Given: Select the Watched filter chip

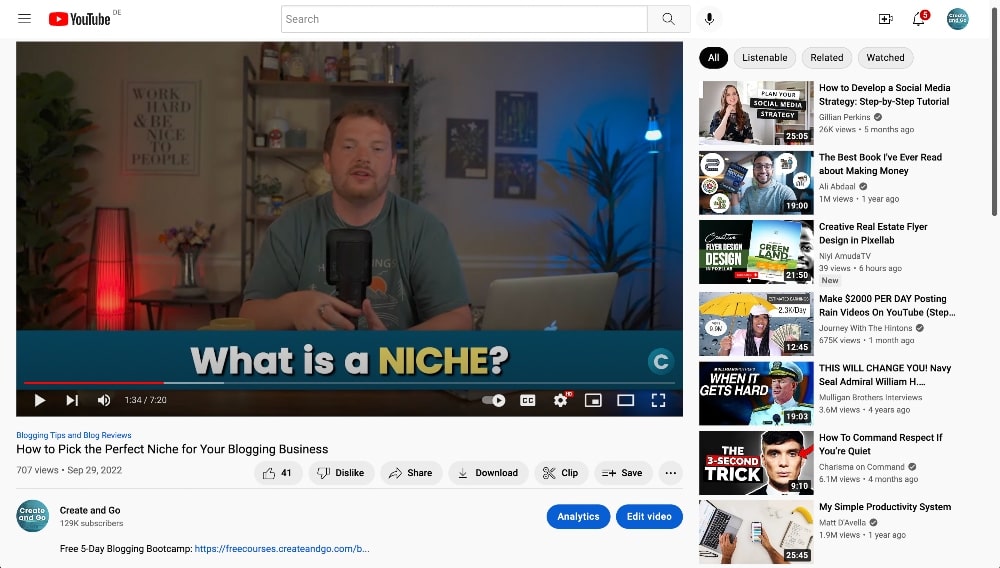Looking at the screenshot, I should [x=885, y=57].
